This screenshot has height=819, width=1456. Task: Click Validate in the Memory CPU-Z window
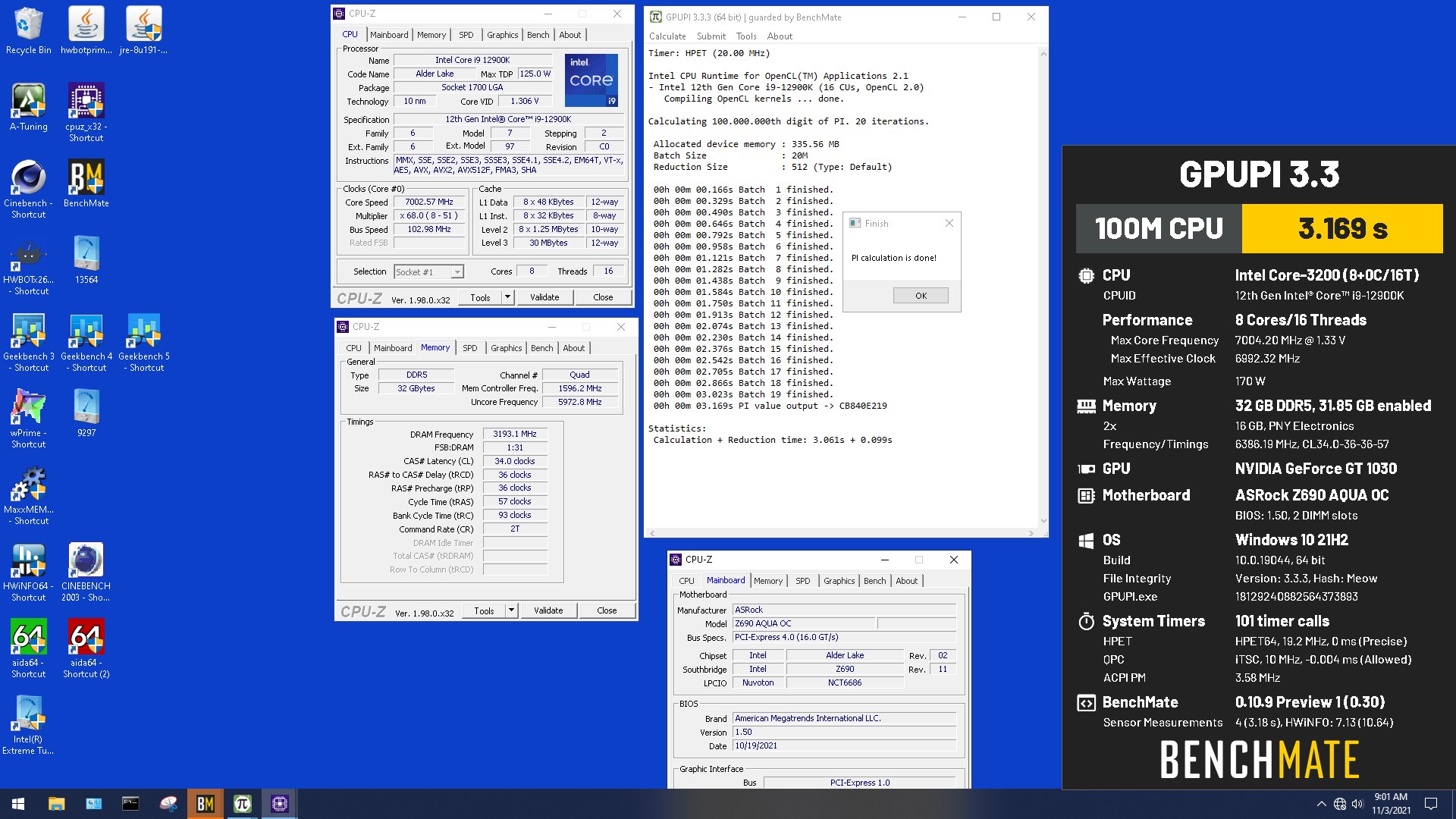point(548,610)
